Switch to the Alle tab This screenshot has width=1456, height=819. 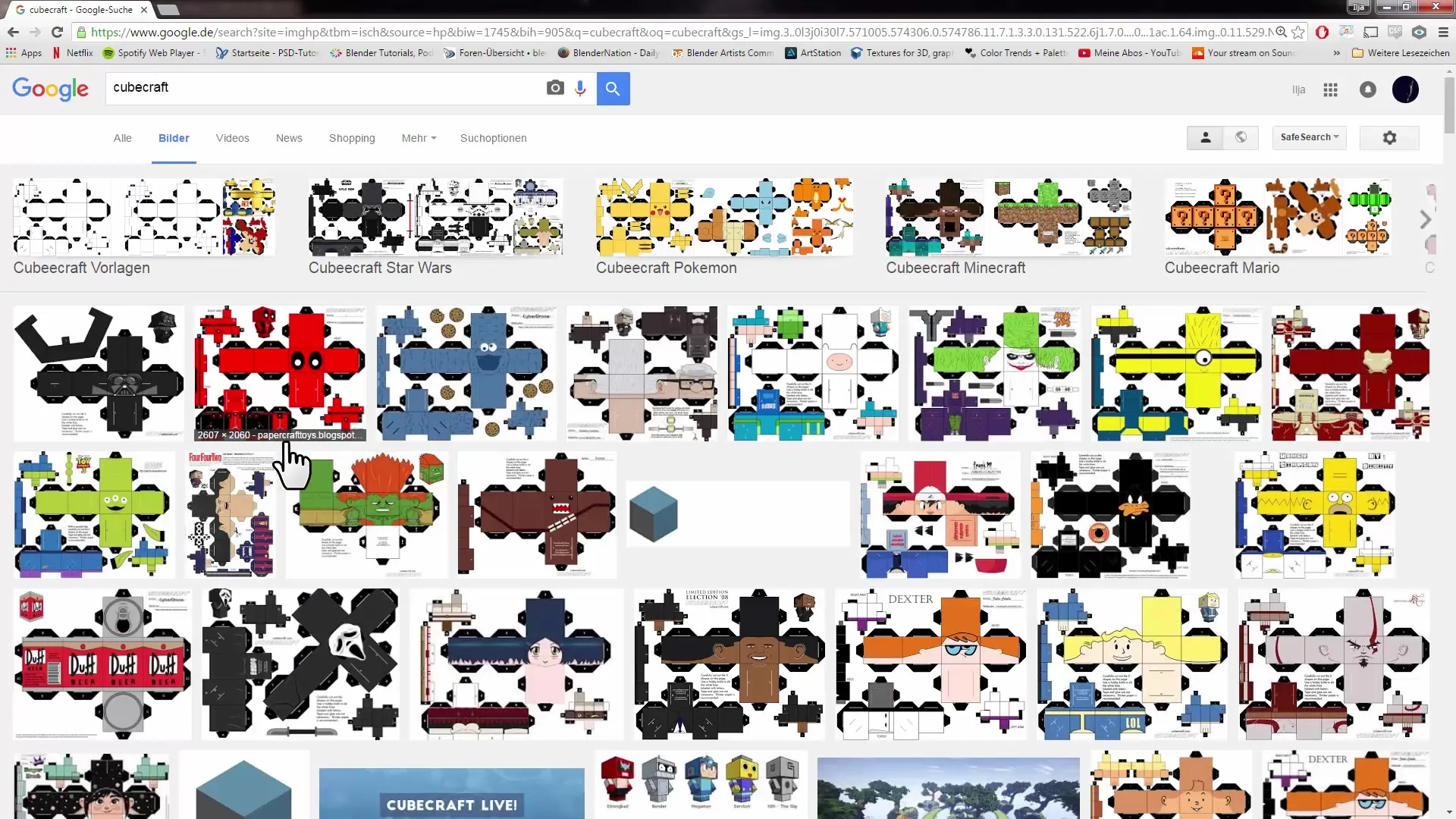point(123,138)
